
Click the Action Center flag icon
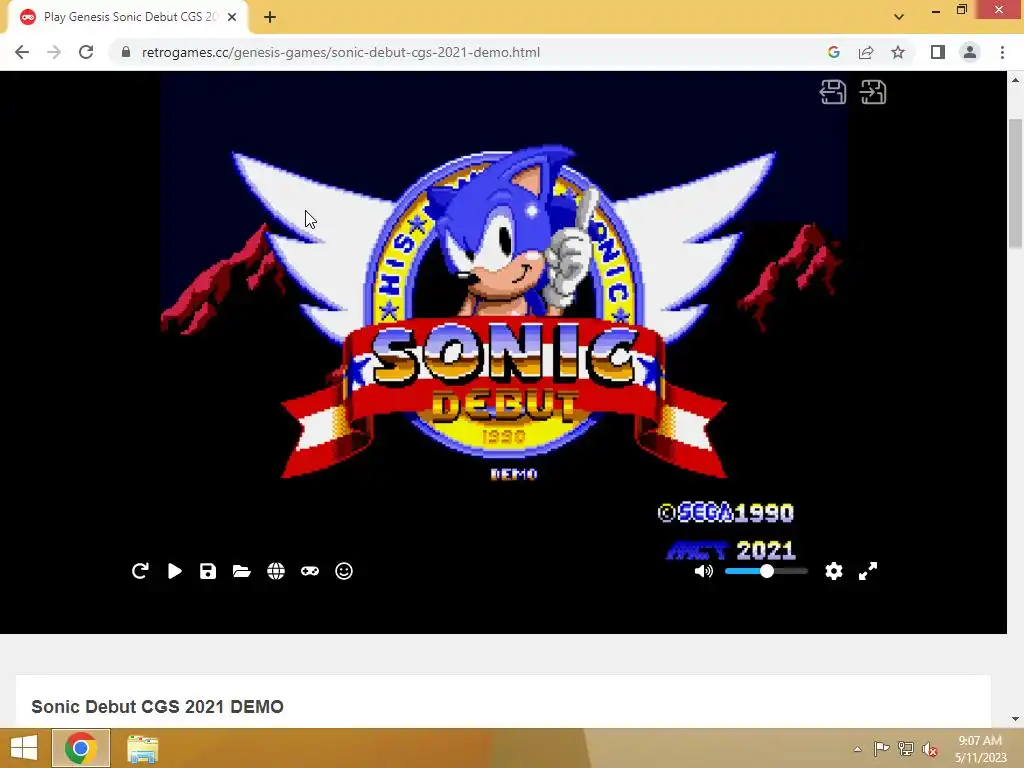[881, 749]
